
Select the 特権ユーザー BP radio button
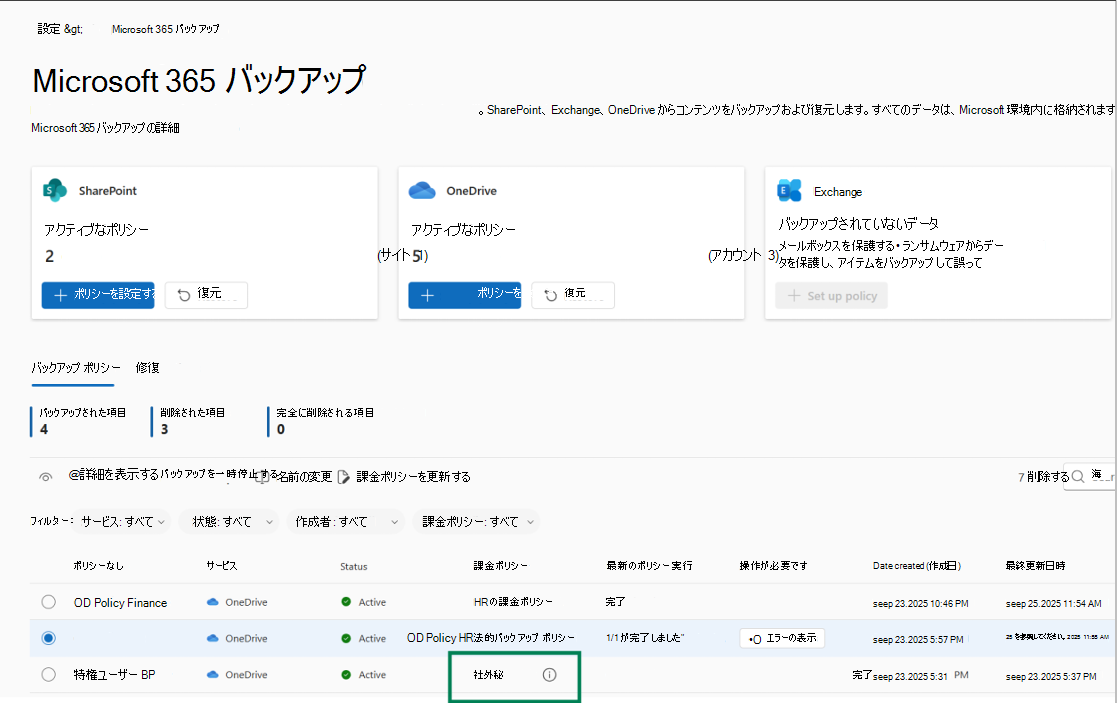48,675
